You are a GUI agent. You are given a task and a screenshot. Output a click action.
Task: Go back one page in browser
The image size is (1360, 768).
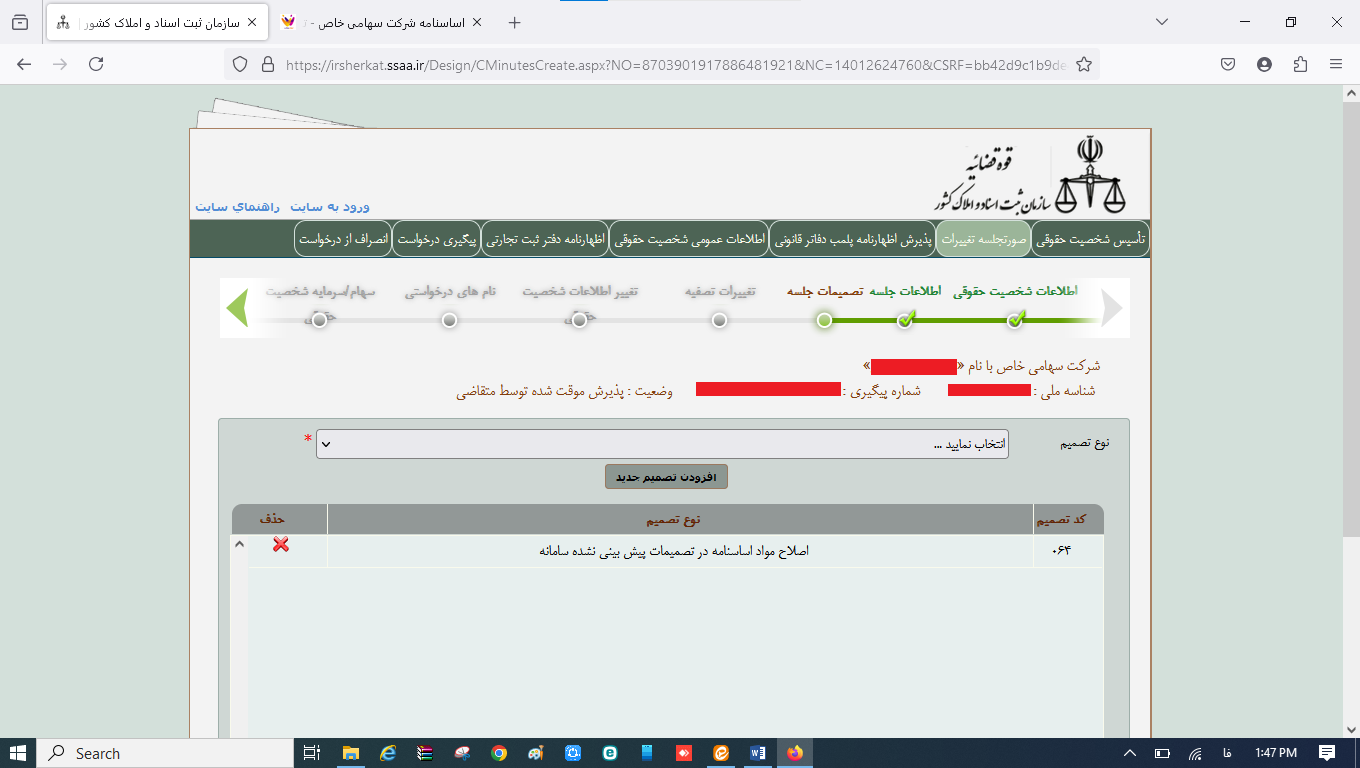tap(24, 64)
